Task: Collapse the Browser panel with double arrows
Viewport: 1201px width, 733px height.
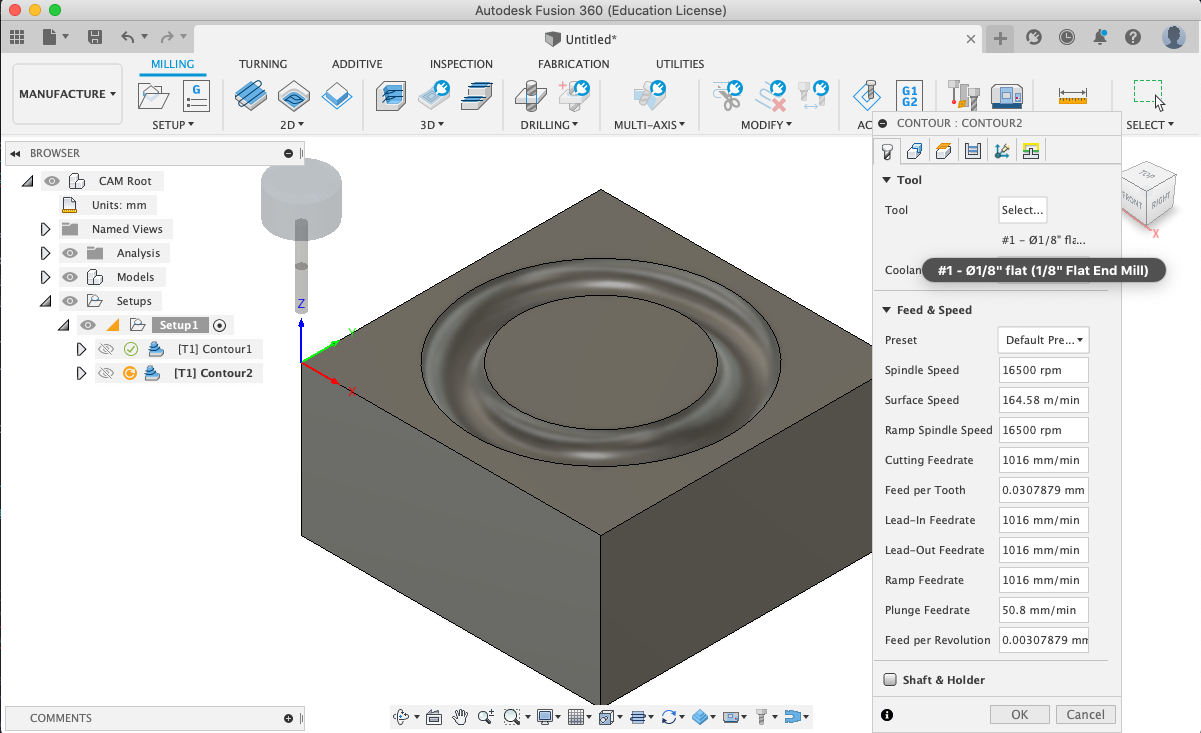Action: click(15, 153)
